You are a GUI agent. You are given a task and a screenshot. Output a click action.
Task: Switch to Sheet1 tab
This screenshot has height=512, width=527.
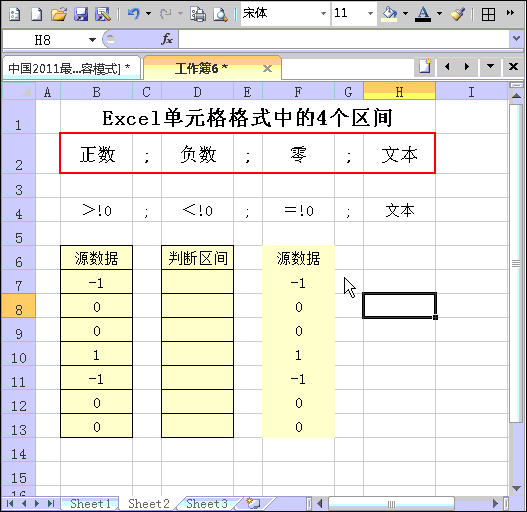point(90,503)
